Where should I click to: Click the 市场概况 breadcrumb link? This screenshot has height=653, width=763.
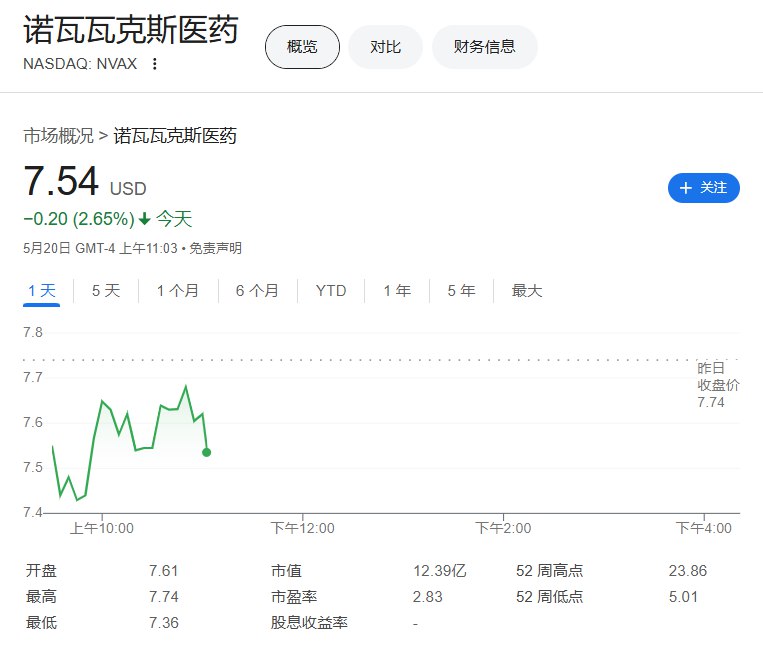[58, 136]
